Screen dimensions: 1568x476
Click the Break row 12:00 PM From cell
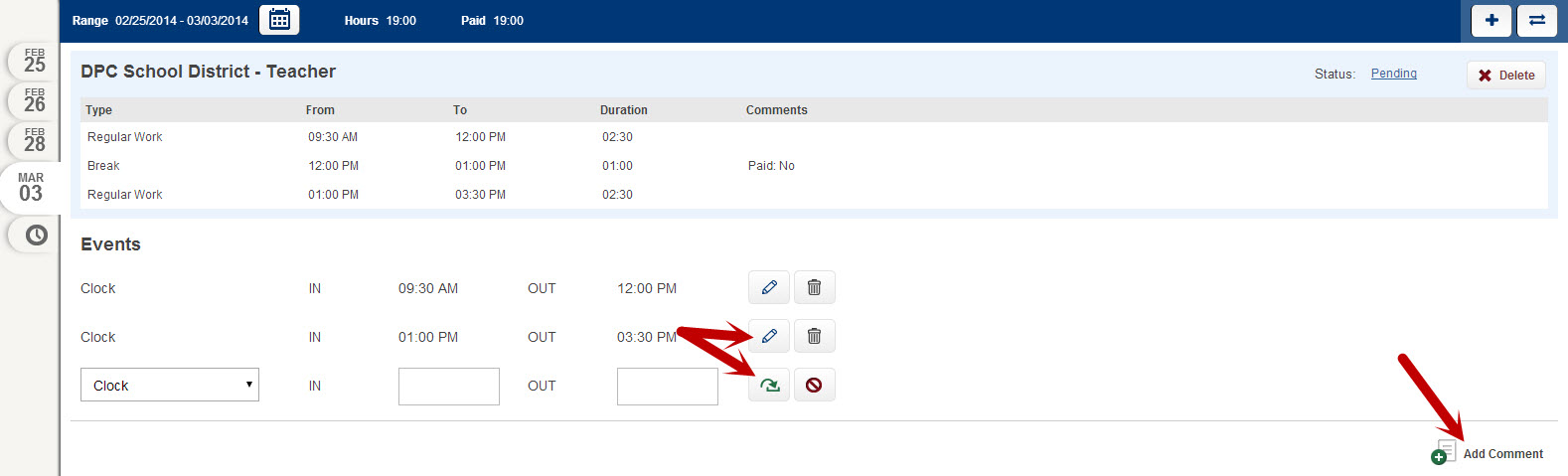click(333, 166)
